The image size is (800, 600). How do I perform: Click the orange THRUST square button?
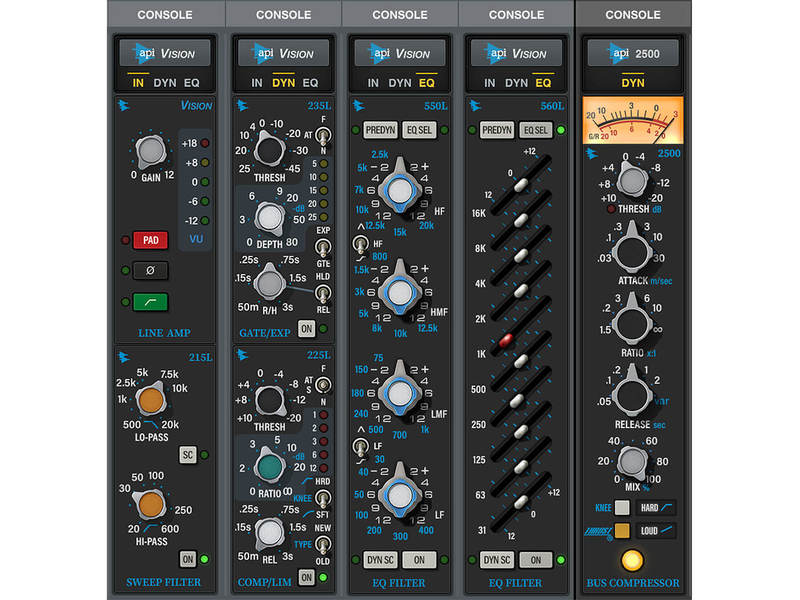click(x=622, y=530)
